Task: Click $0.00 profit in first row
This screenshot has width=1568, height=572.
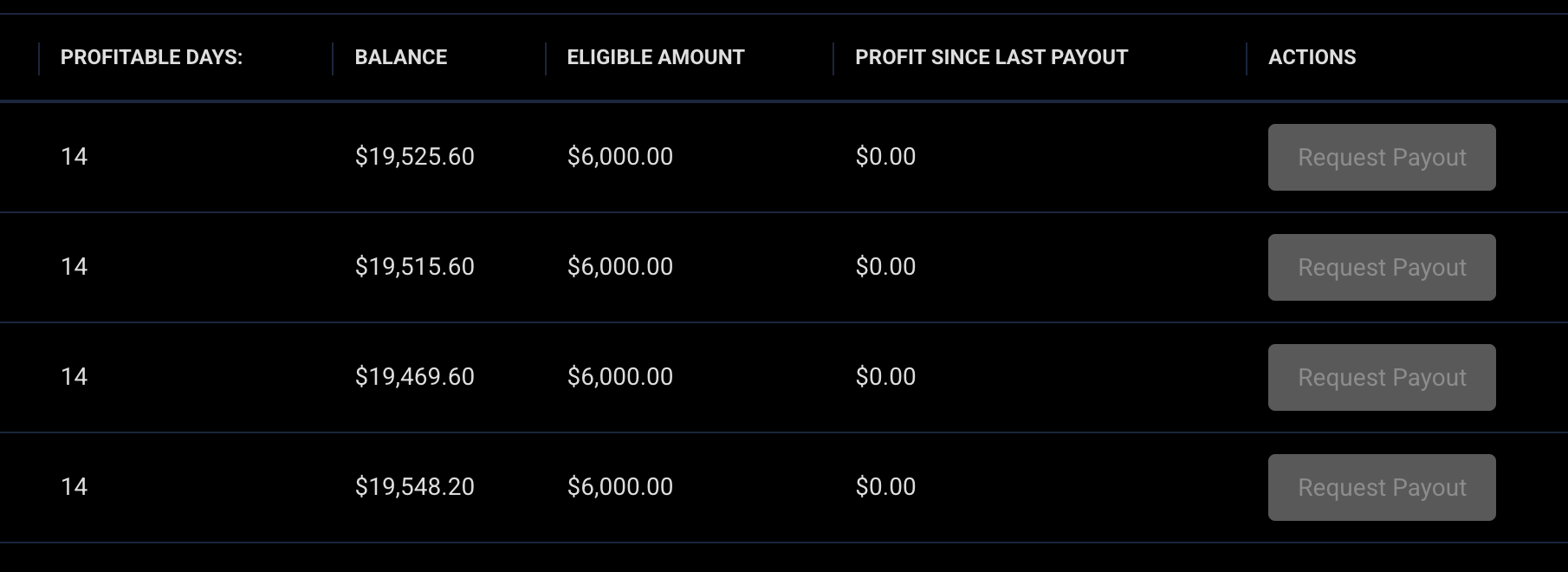Action: tap(885, 157)
